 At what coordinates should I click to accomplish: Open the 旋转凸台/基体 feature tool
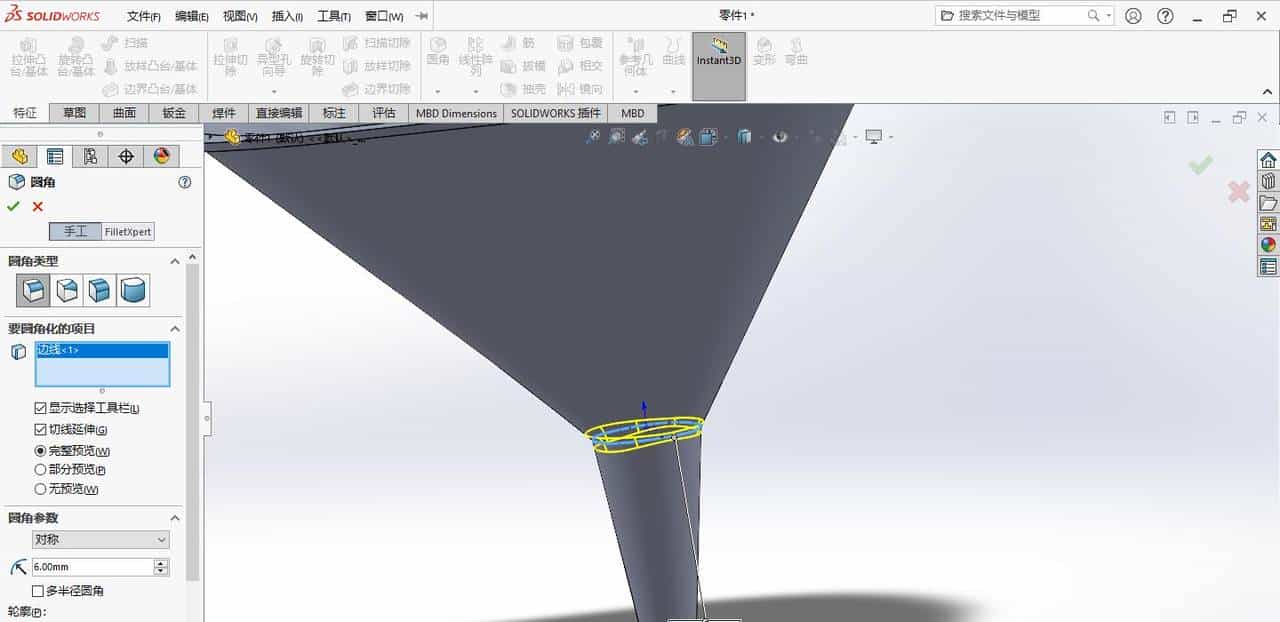[76, 63]
